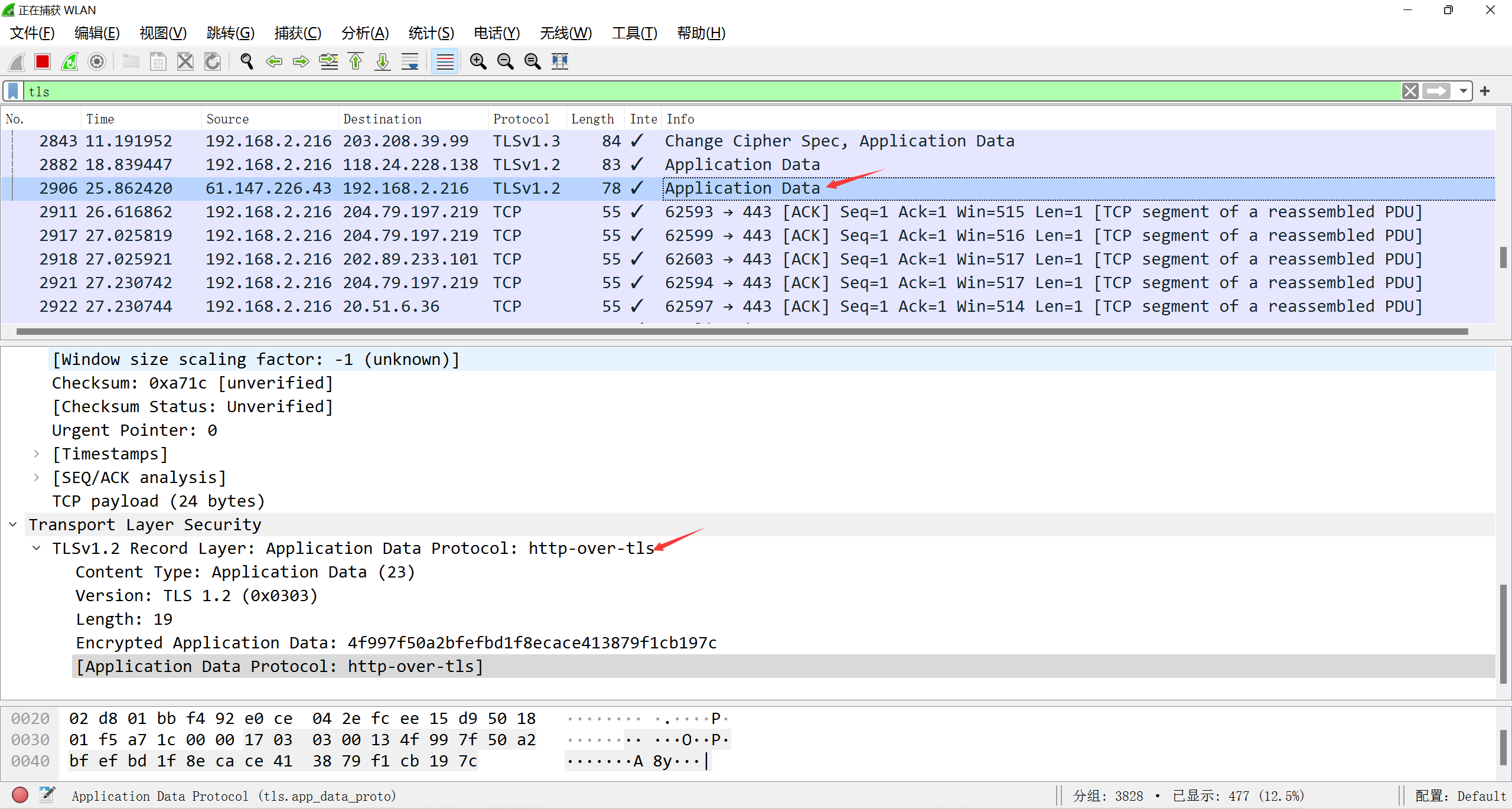Reload this capture file
1512x809 pixels.
tap(213, 61)
